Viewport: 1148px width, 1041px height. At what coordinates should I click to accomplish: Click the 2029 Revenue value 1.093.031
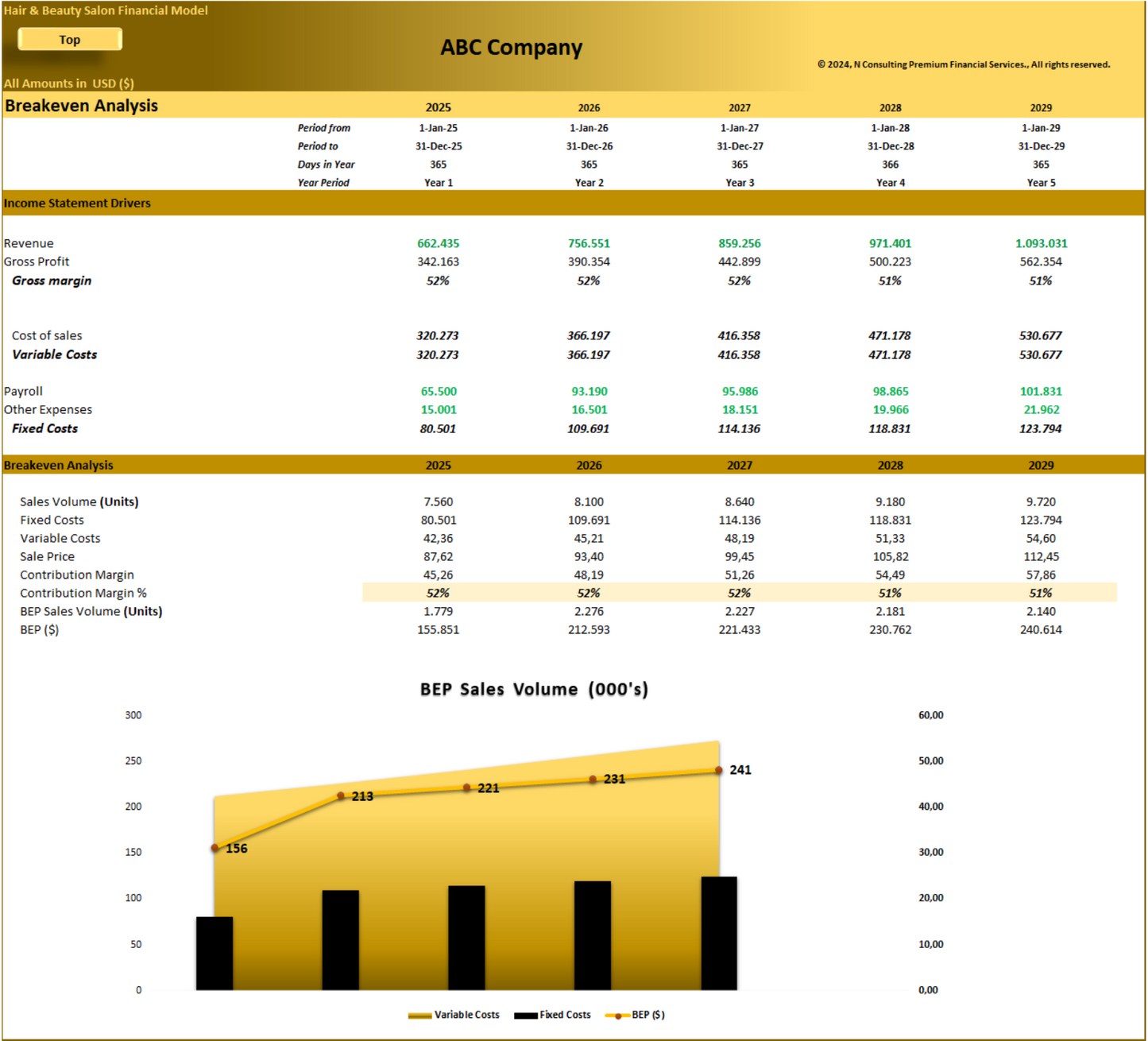coord(1041,243)
